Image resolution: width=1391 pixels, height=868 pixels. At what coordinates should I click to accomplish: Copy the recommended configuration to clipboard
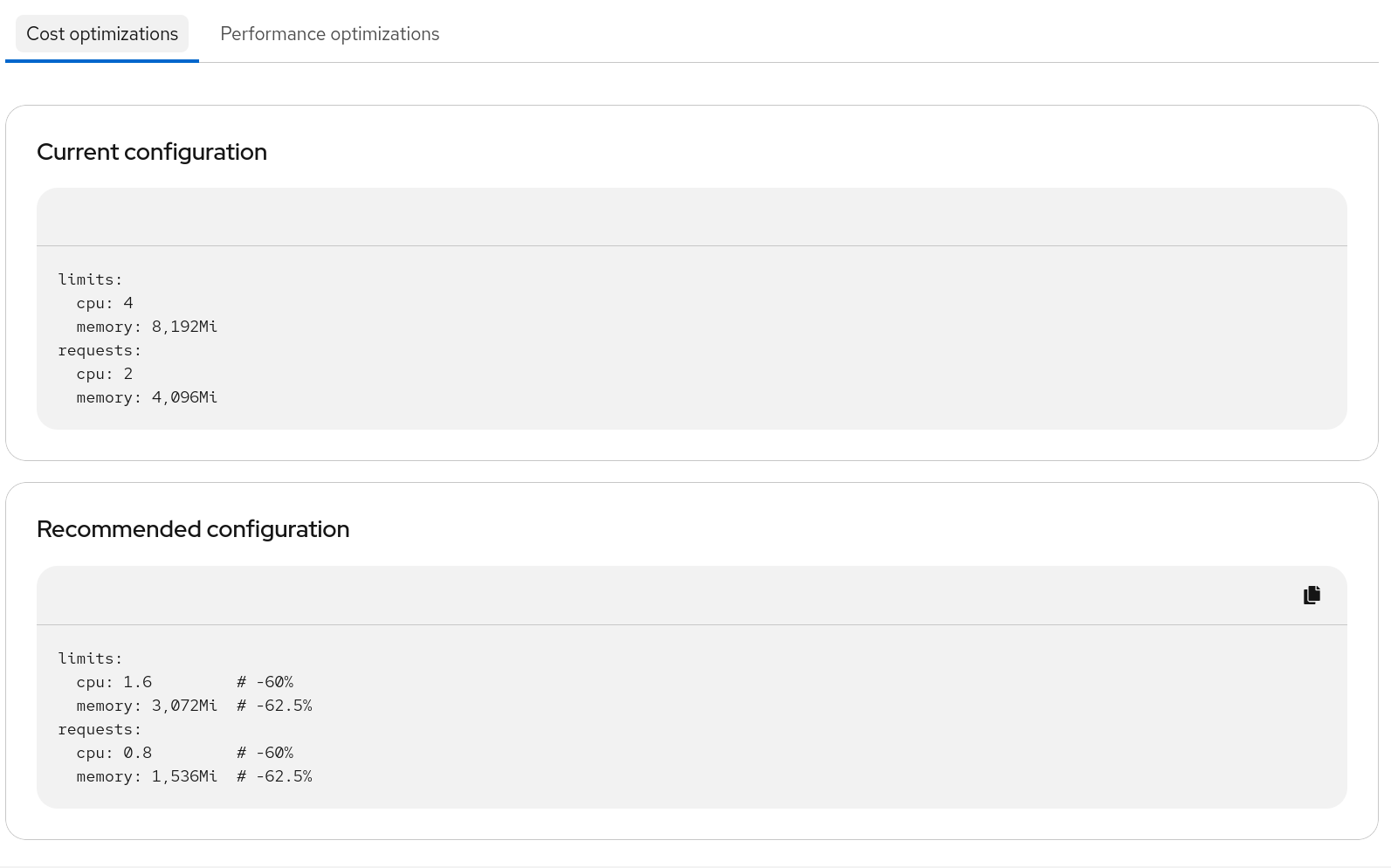coord(1312,596)
